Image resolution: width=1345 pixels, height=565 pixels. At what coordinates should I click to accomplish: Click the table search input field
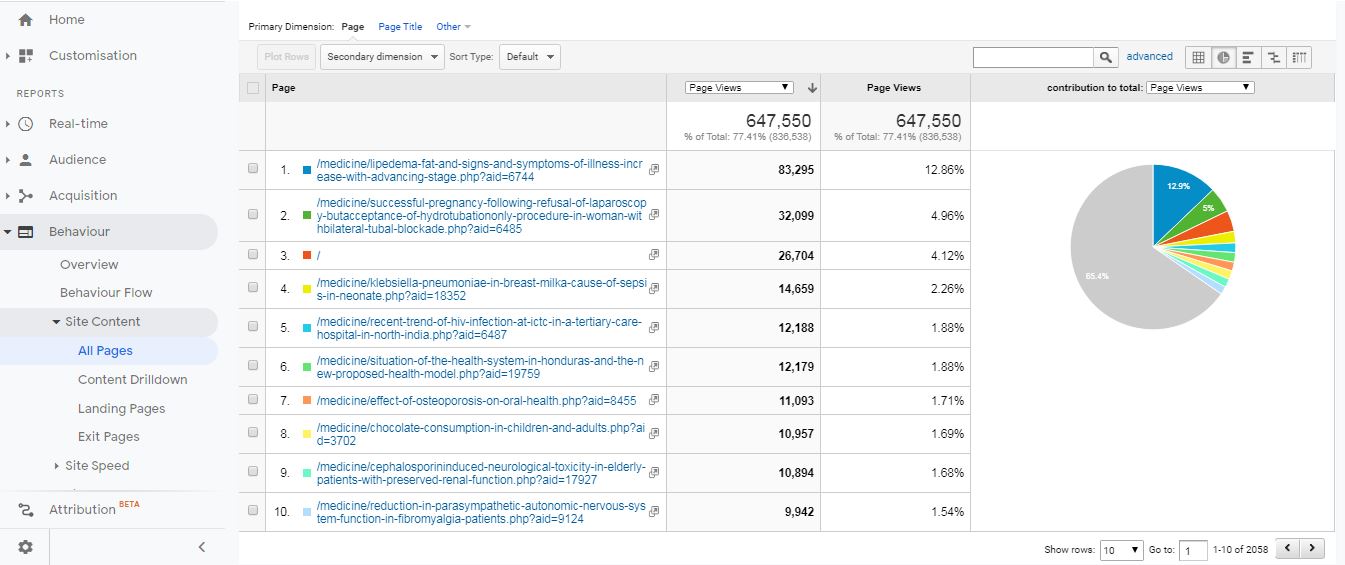click(1033, 57)
